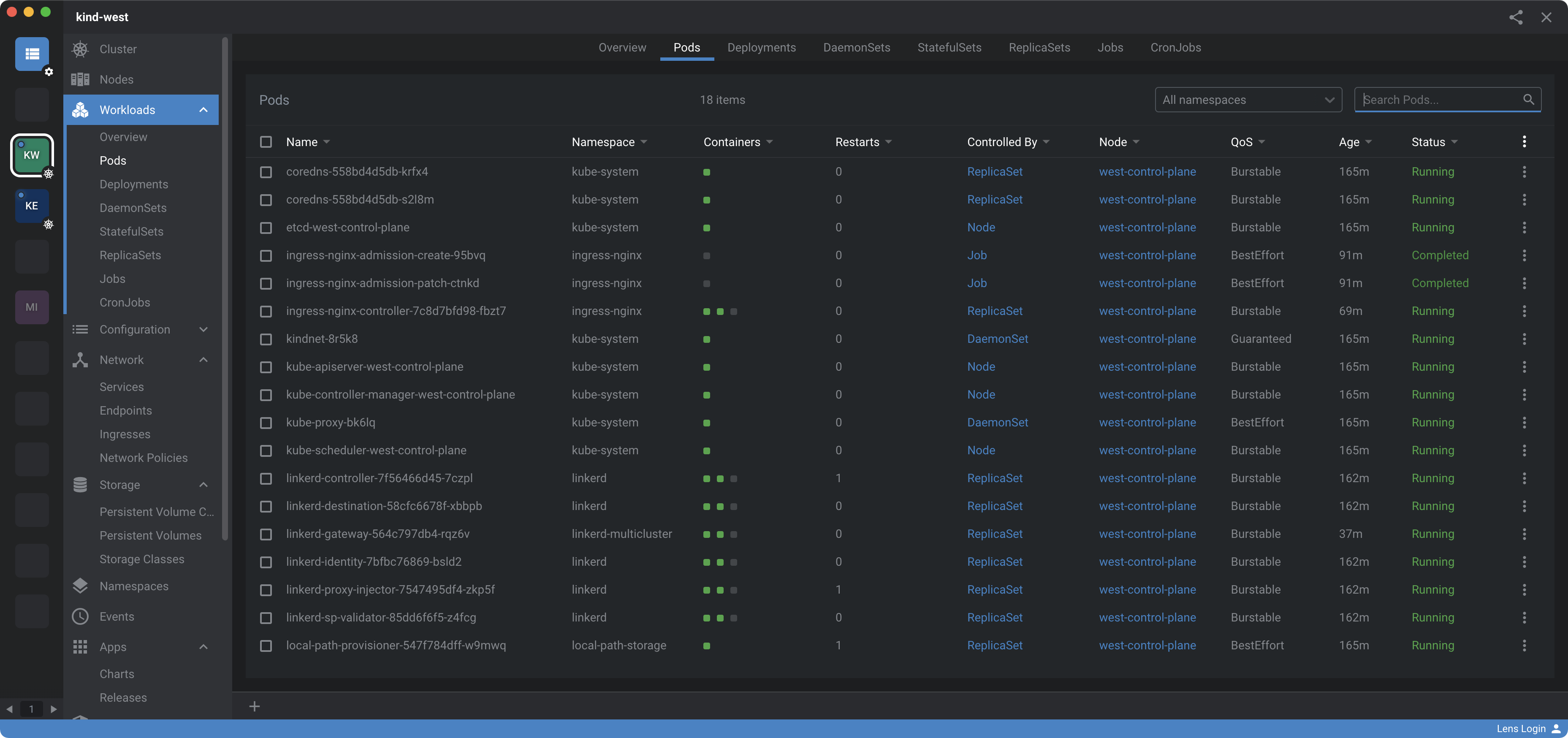Collapse the Storage section chevron
The image size is (1568, 738).
[203, 485]
